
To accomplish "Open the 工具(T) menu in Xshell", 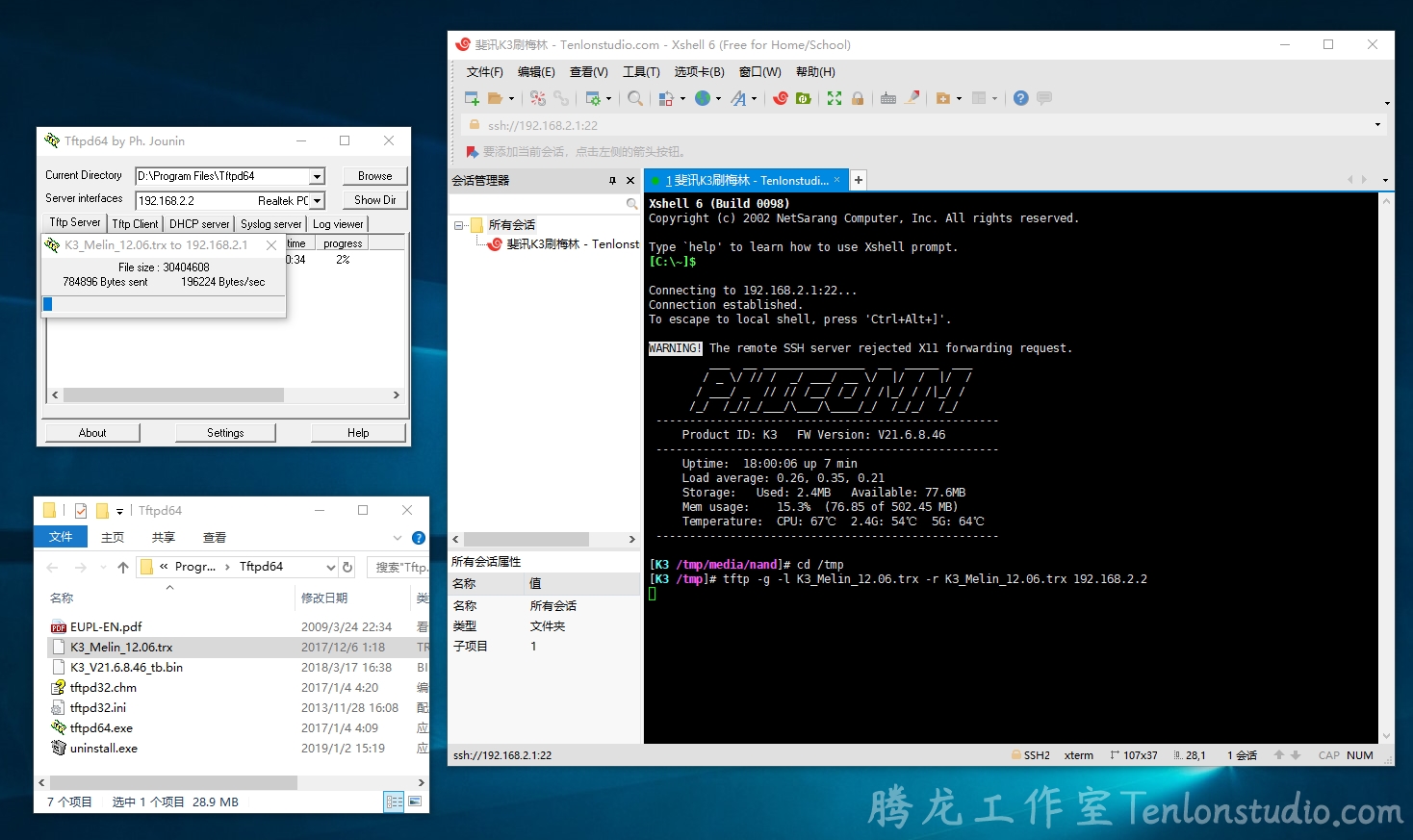I will click(x=641, y=72).
